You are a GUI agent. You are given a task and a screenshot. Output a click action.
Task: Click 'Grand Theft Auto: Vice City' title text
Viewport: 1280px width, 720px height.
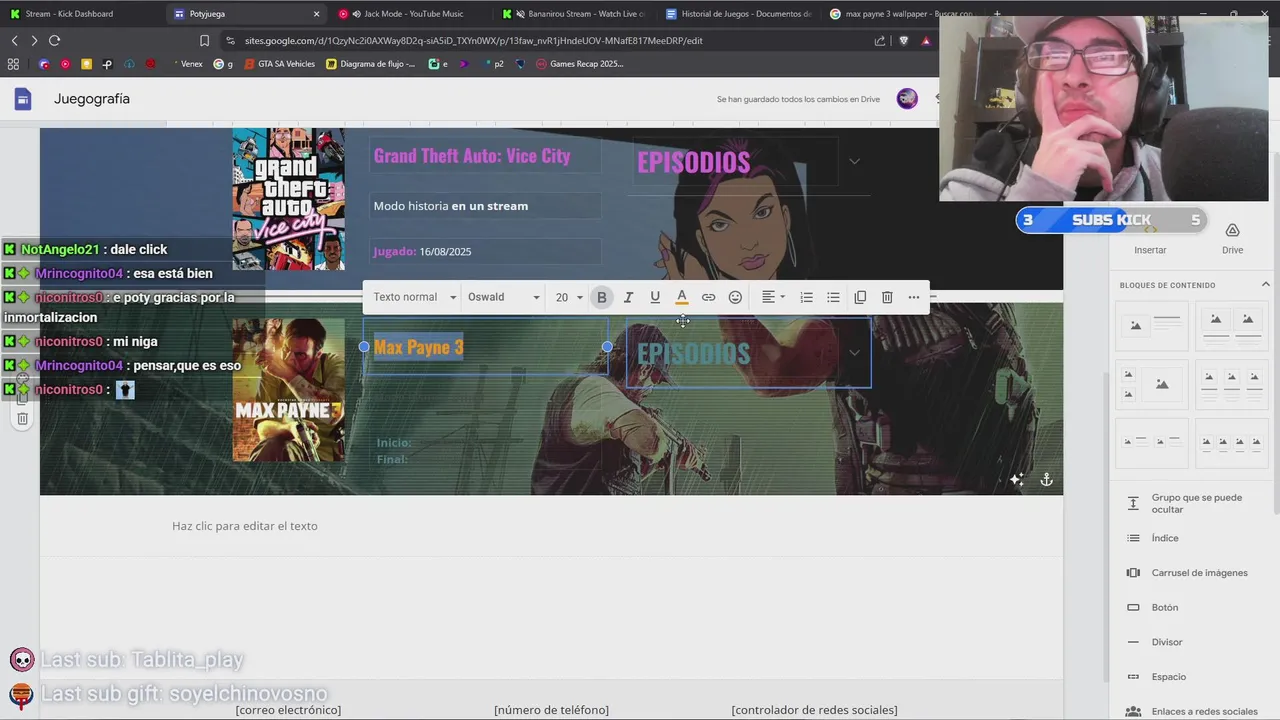pos(472,156)
